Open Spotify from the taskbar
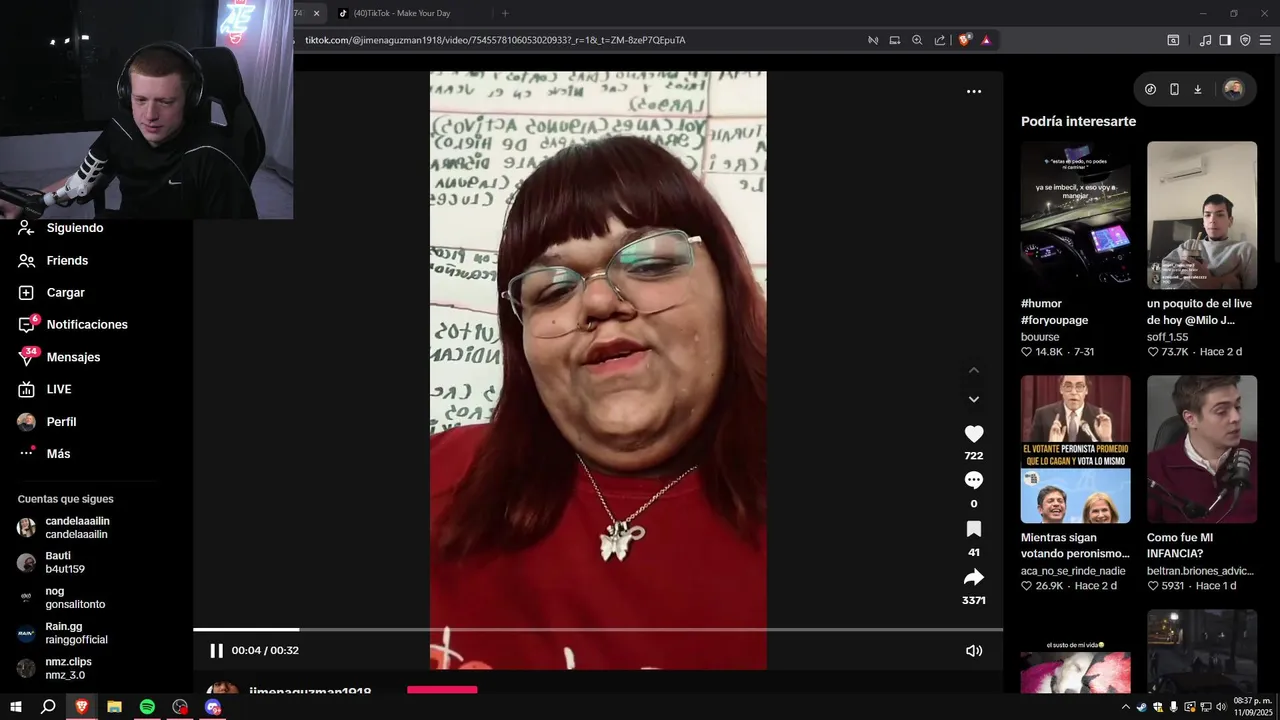1280x720 pixels. point(147,707)
